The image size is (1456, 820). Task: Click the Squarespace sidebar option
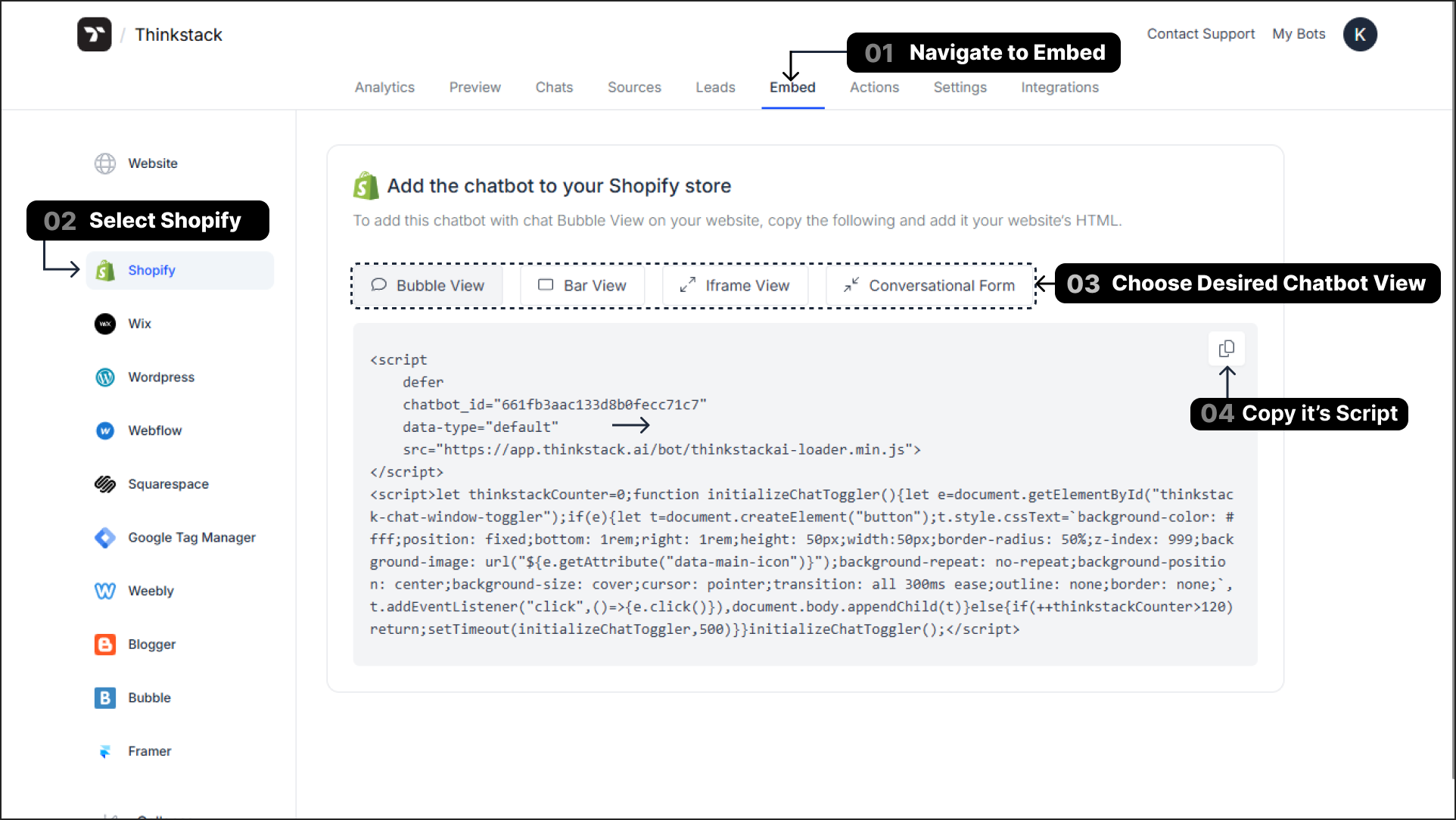coord(167,484)
